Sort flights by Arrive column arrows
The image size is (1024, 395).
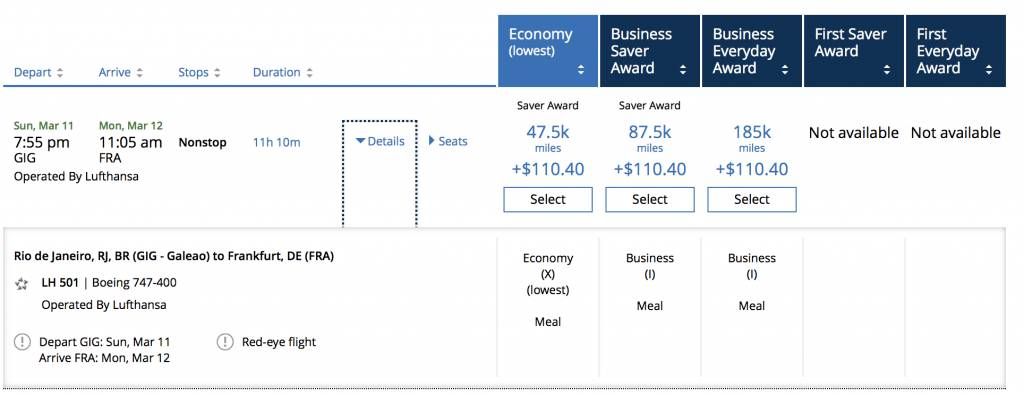(140, 72)
